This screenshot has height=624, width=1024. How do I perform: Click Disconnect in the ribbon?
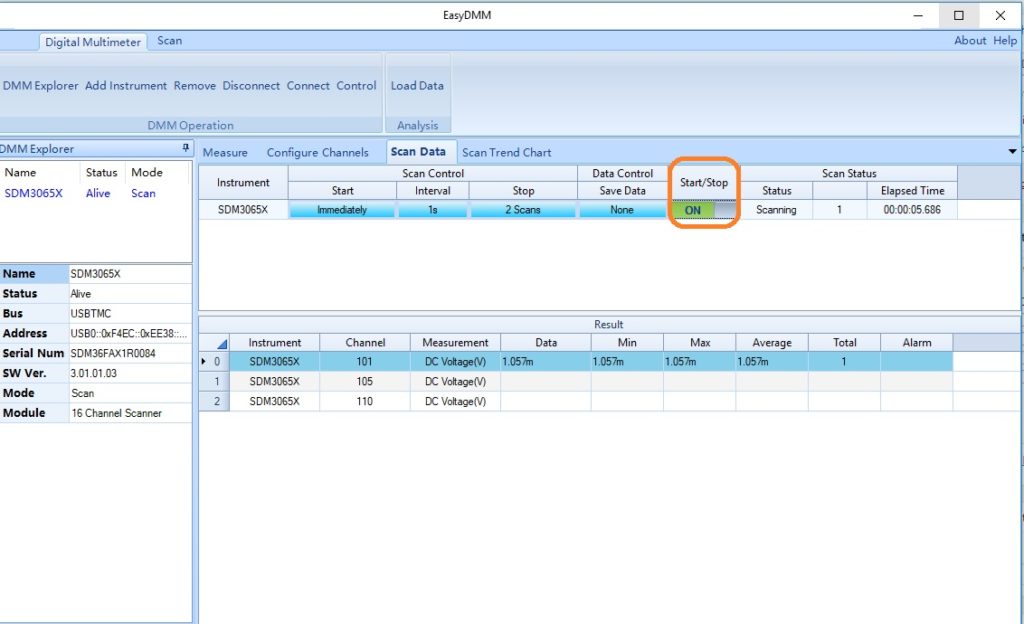(x=251, y=86)
